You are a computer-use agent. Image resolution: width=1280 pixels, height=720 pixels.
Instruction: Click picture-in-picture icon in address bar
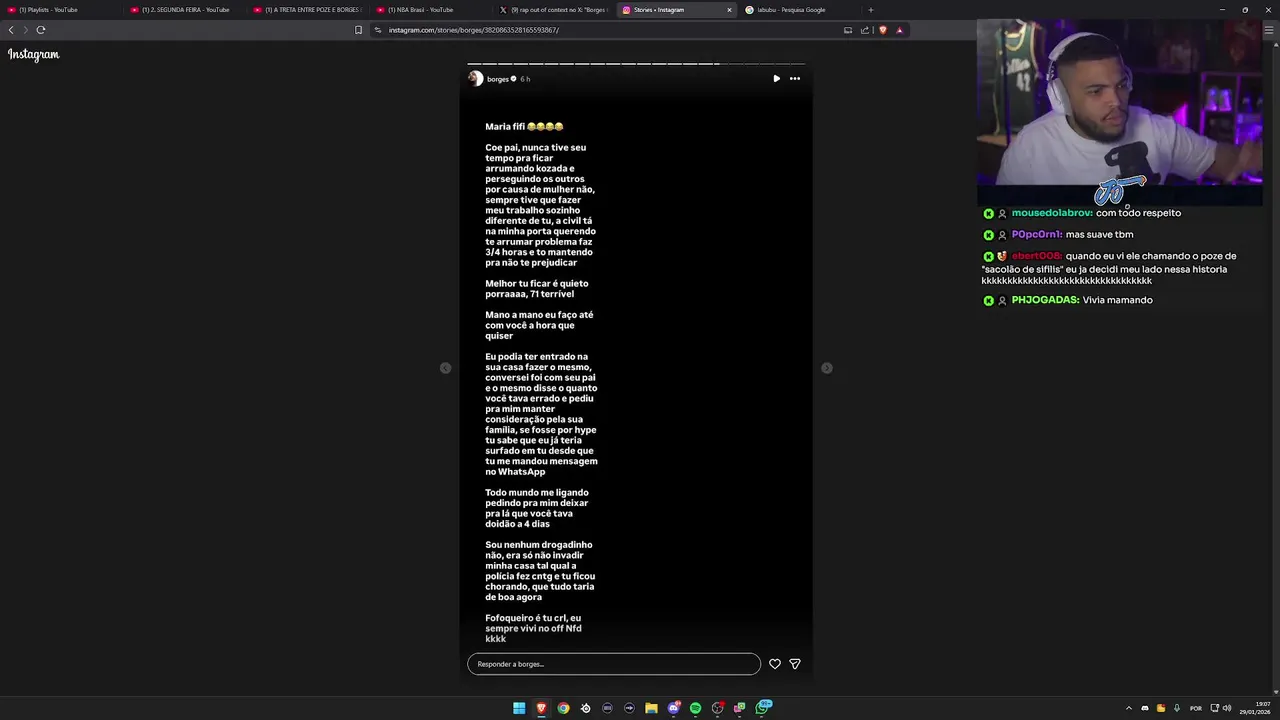click(848, 30)
